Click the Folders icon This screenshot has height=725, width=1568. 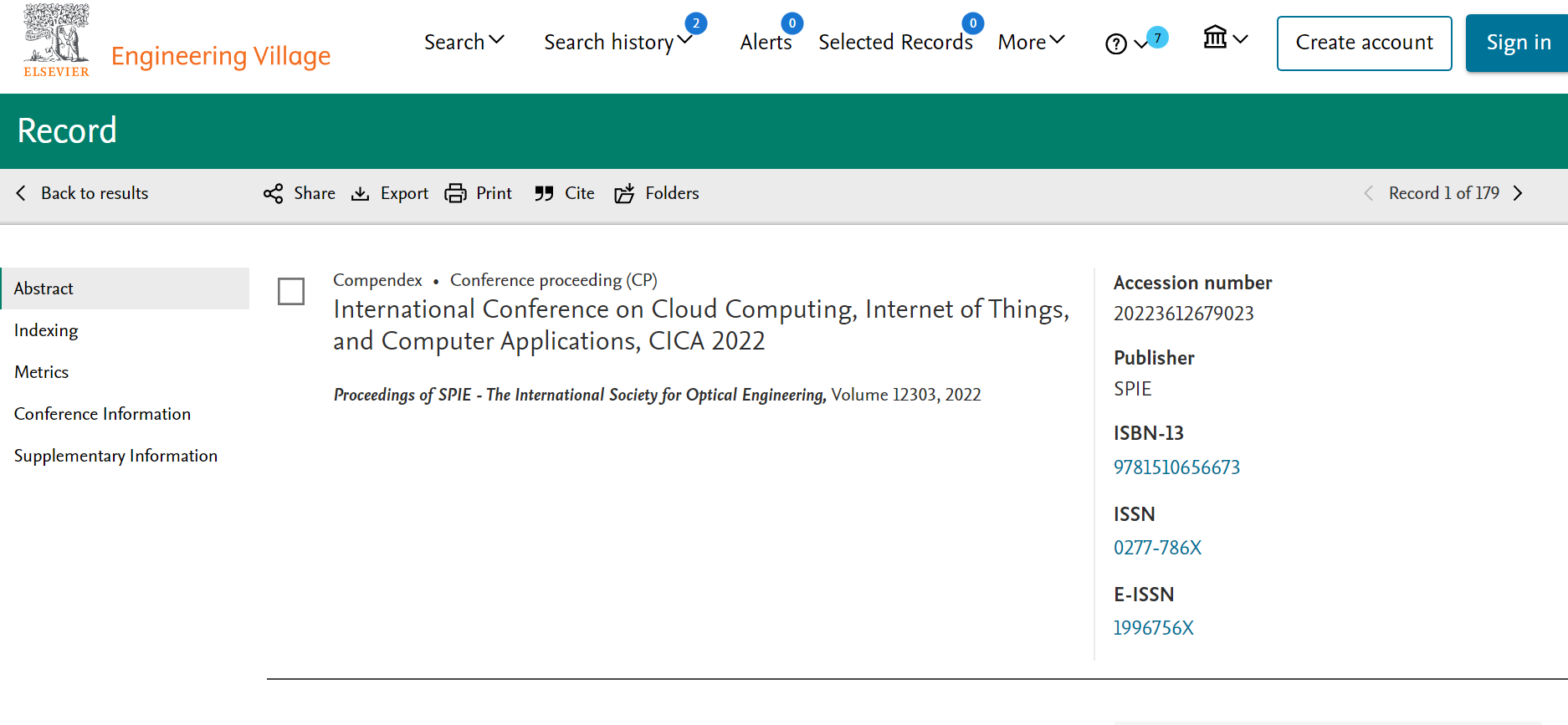pos(624,194)
